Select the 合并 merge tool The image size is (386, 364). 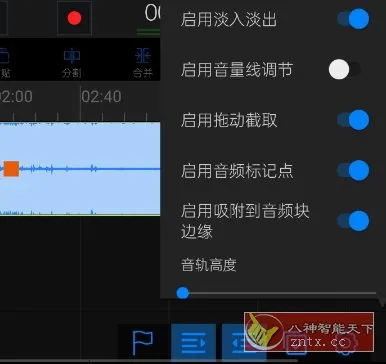coord(143,62)
